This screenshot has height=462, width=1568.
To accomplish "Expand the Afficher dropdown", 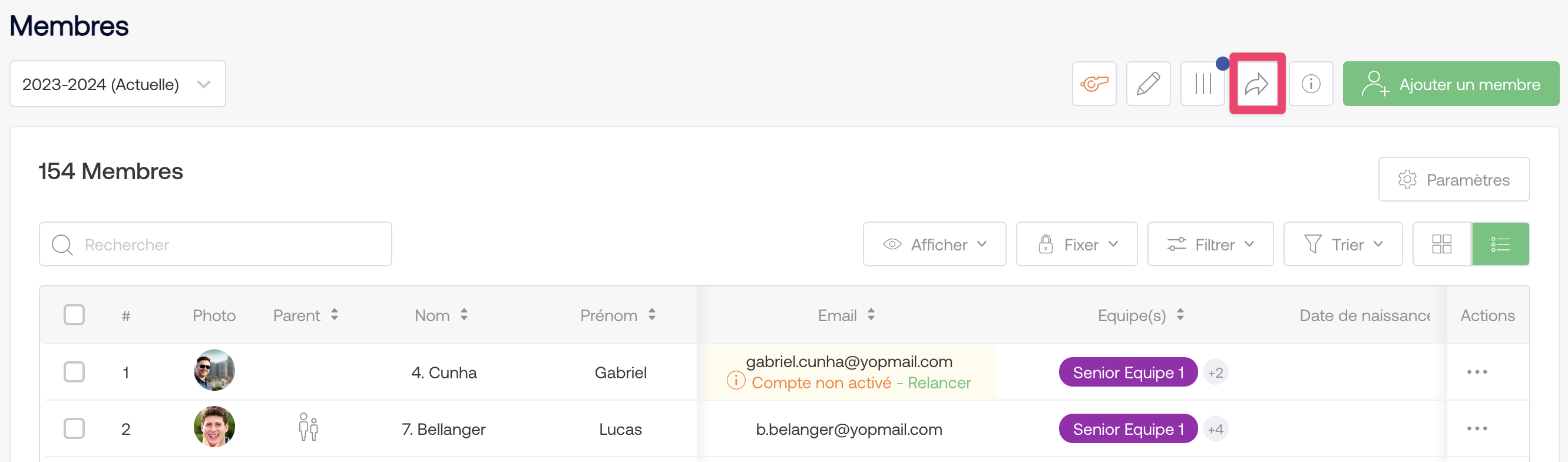I will (934, 244).
